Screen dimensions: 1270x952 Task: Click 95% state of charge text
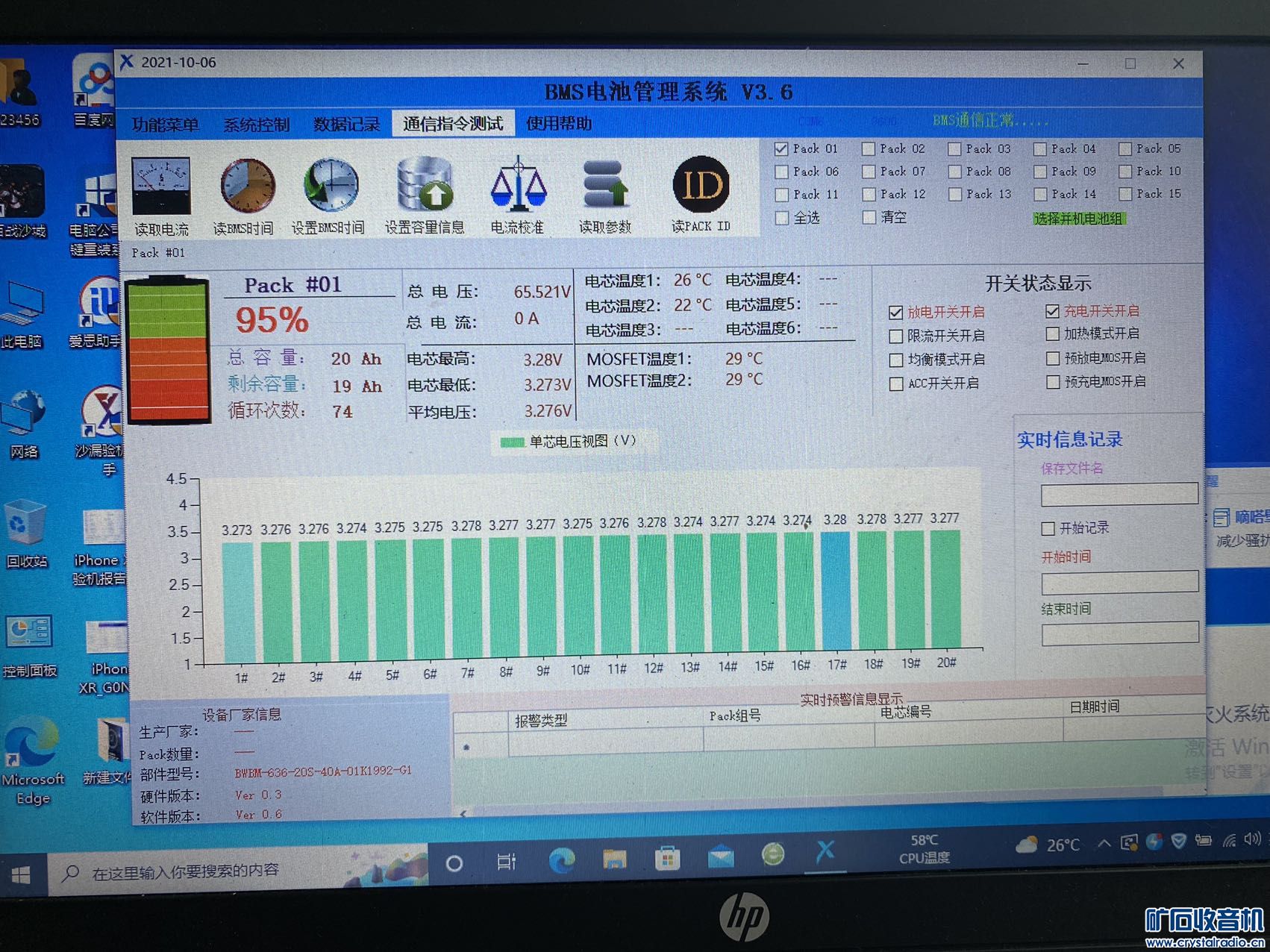click(272, 321)
